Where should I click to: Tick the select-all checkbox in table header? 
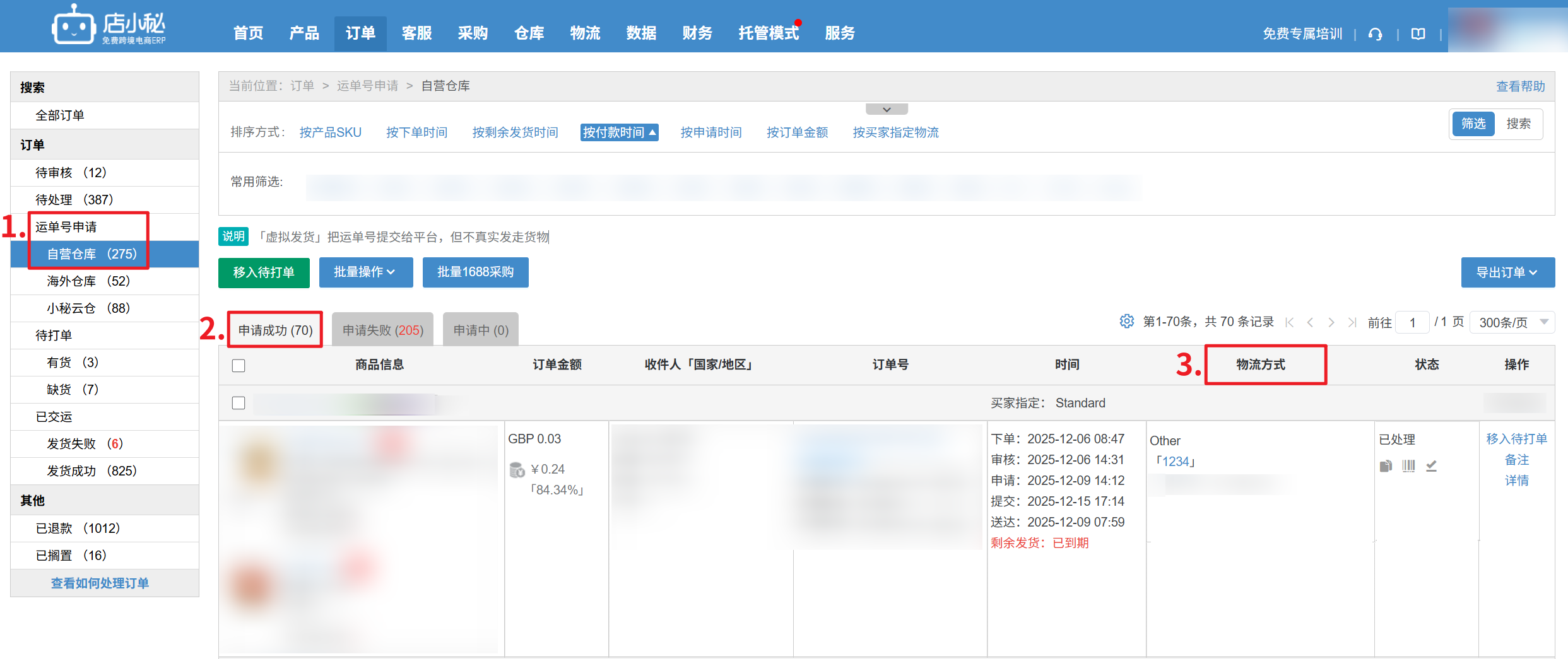tap(239, 366)
